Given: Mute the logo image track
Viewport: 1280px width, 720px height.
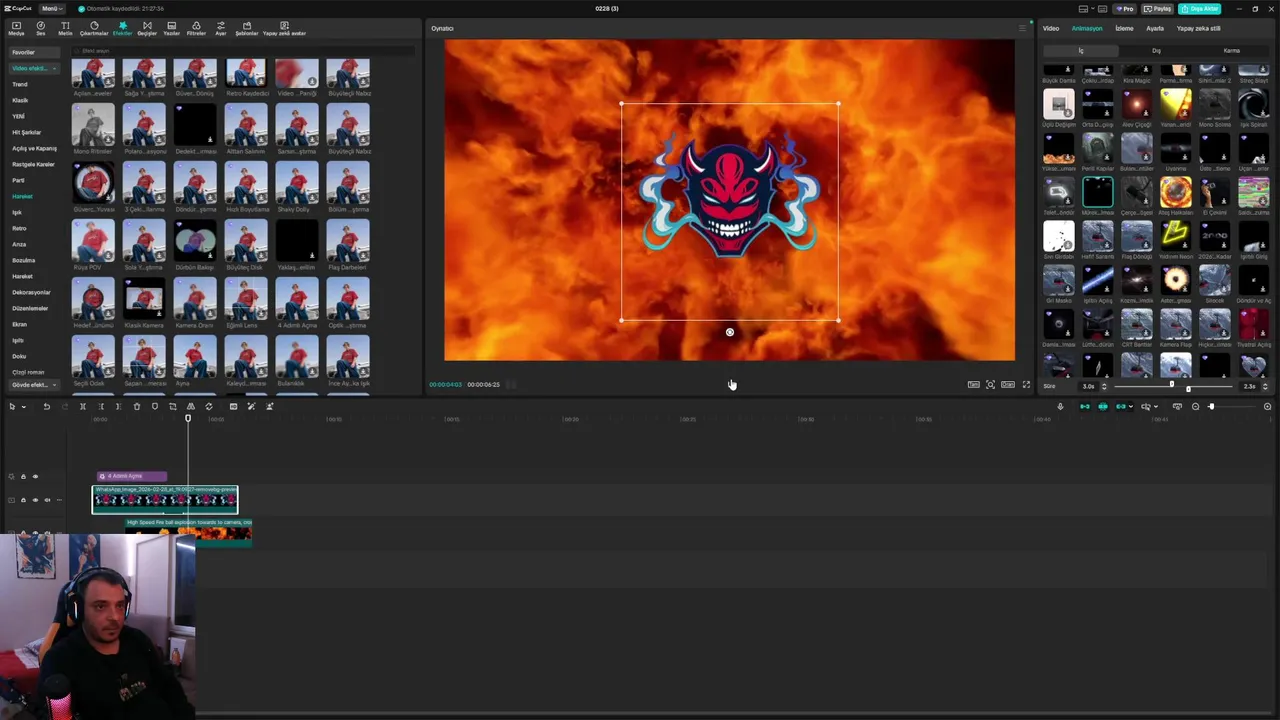Looking at the screenshot, I should point(47,500).
